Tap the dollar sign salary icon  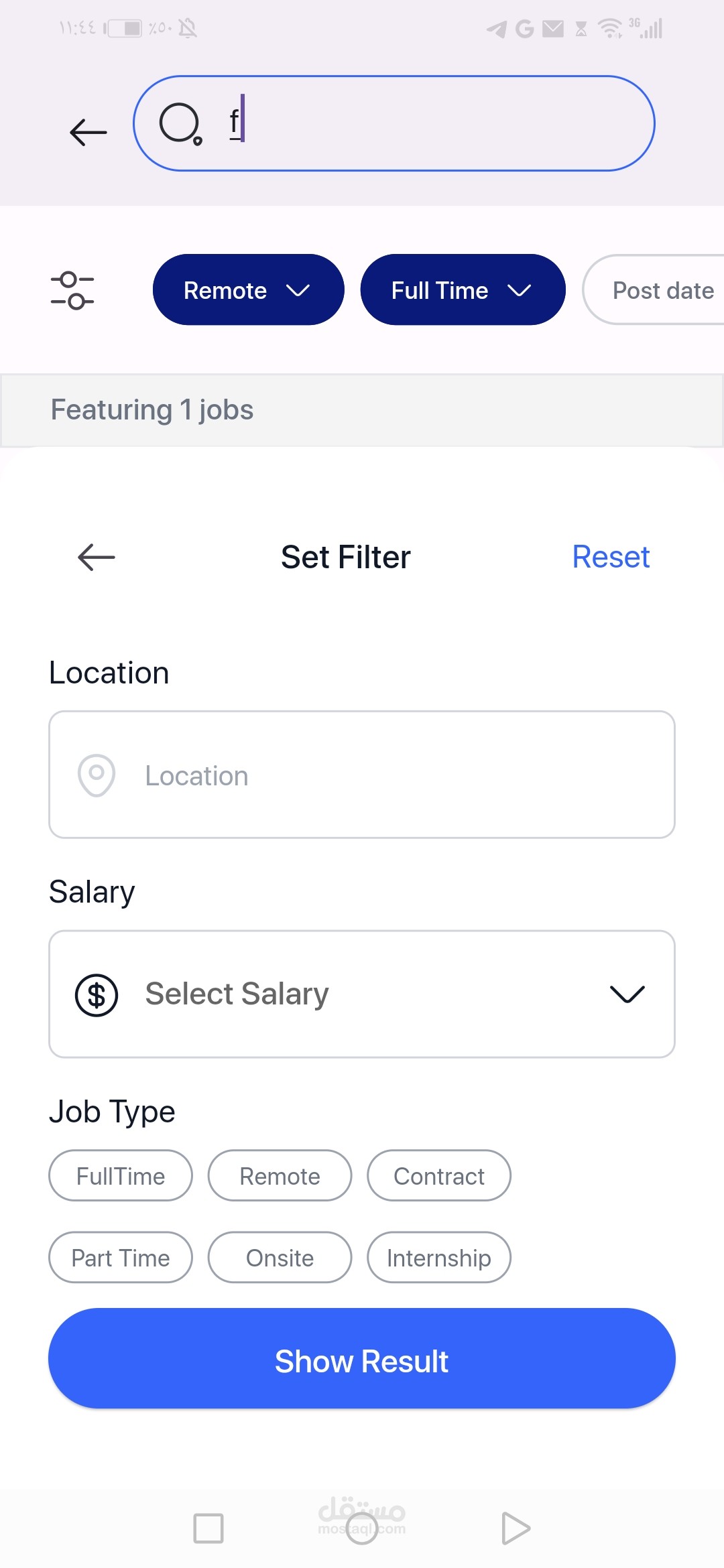coord(97,994)
